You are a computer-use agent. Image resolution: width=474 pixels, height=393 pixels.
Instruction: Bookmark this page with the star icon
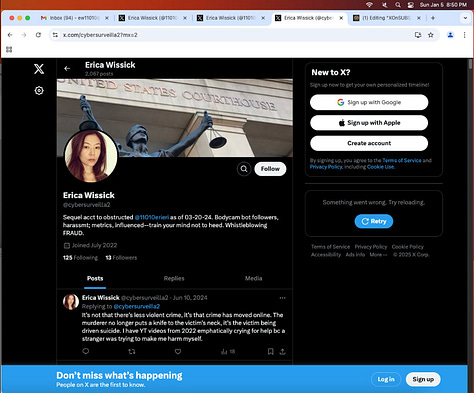431,35
